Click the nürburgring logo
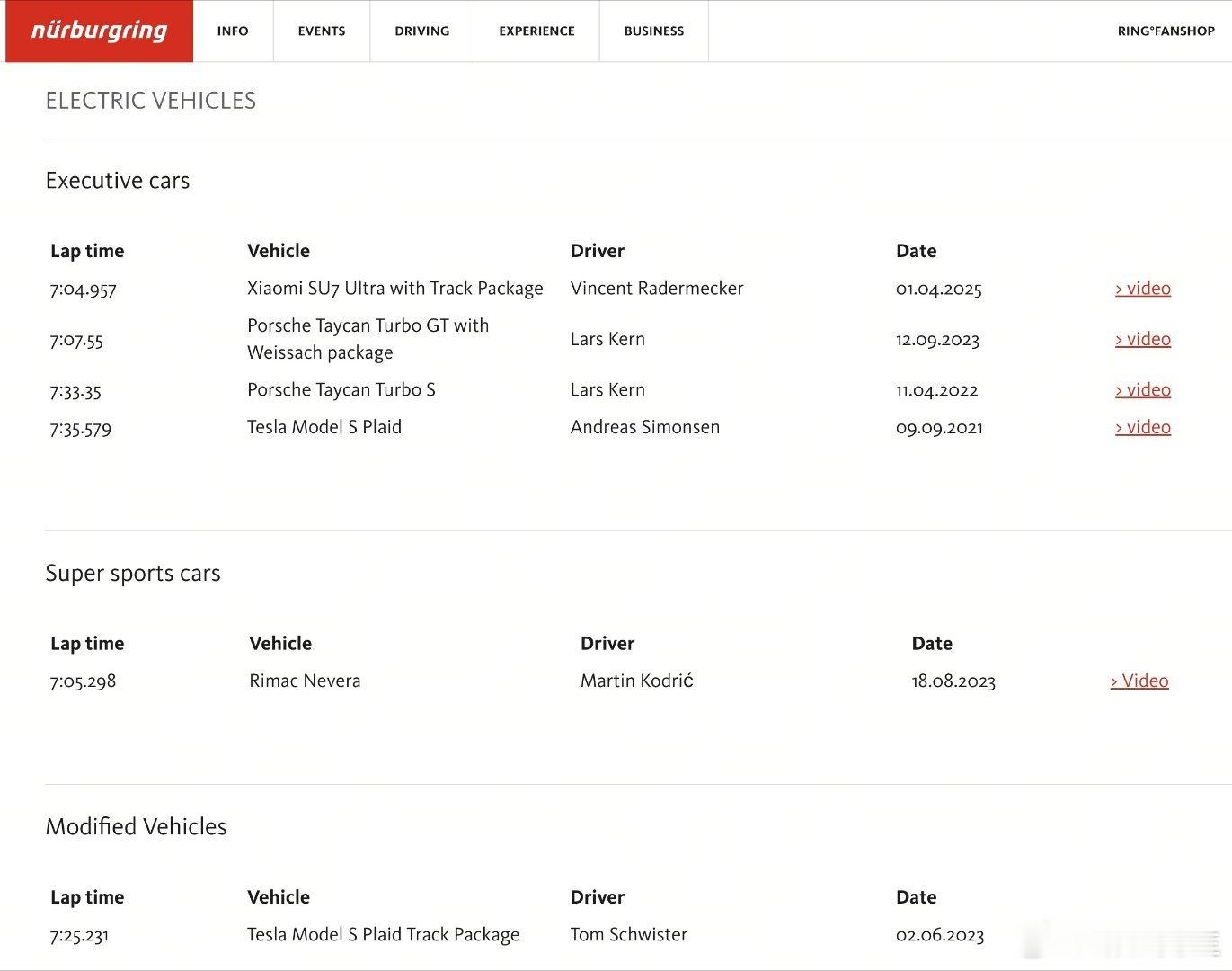Screen dimensions: 1232x971 point(99,31)
